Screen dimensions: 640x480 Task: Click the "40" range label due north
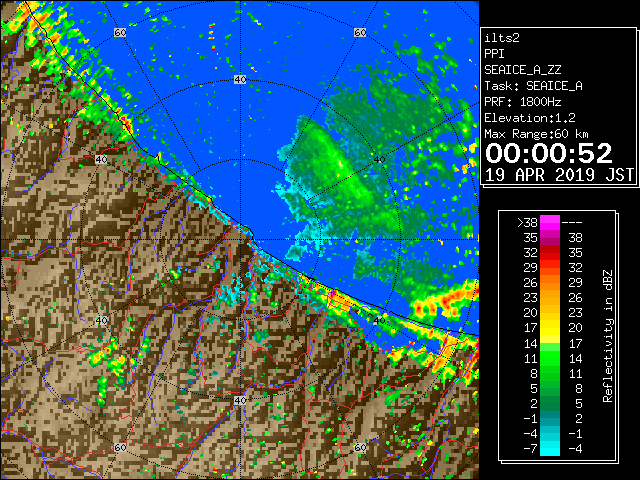(x=240, y=80)
